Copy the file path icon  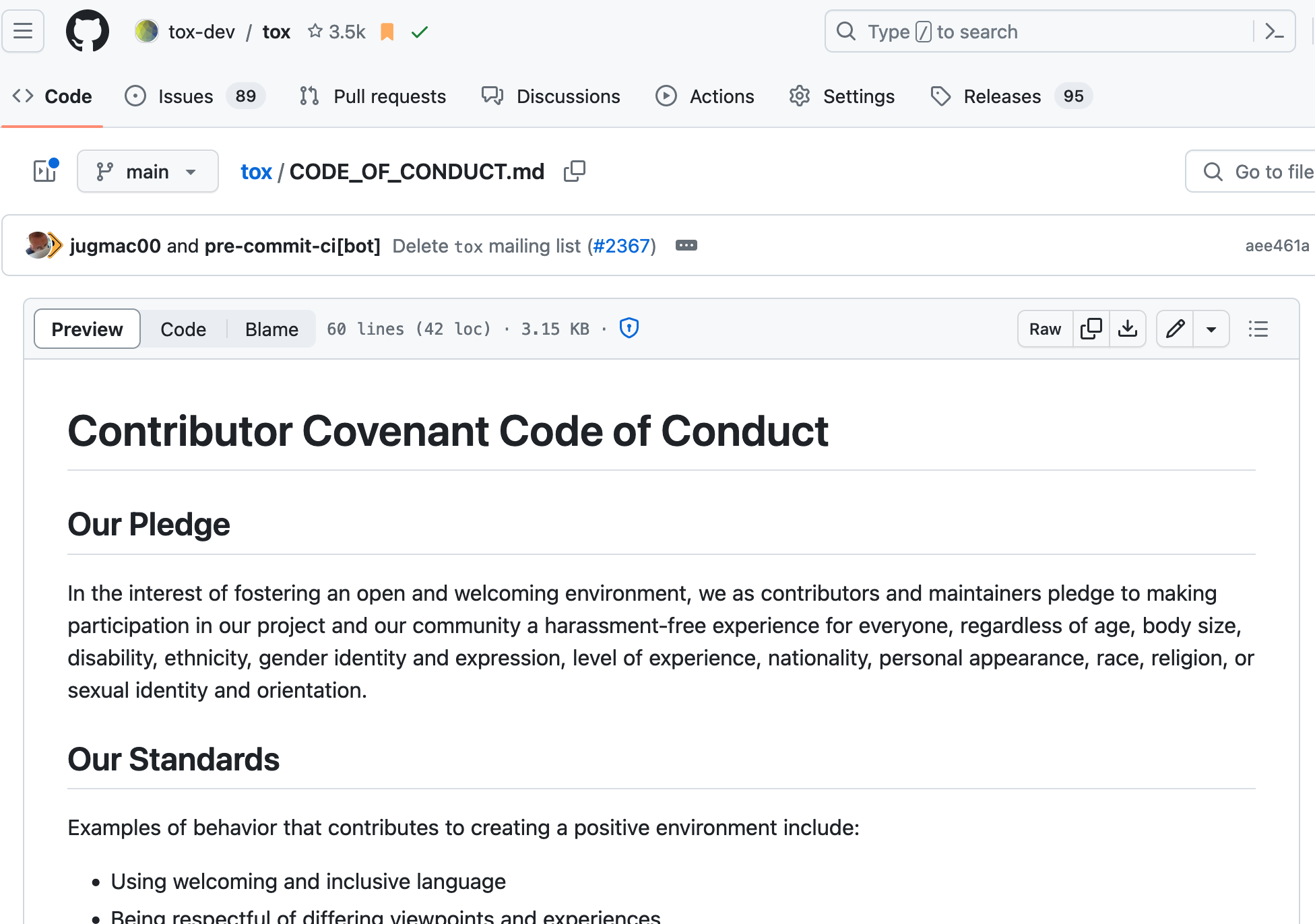574,172
